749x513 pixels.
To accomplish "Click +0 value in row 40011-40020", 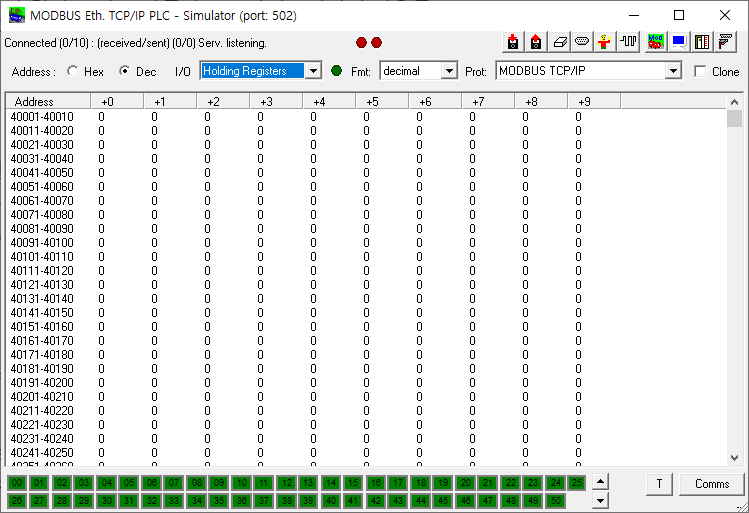I will tap(101, 131).
